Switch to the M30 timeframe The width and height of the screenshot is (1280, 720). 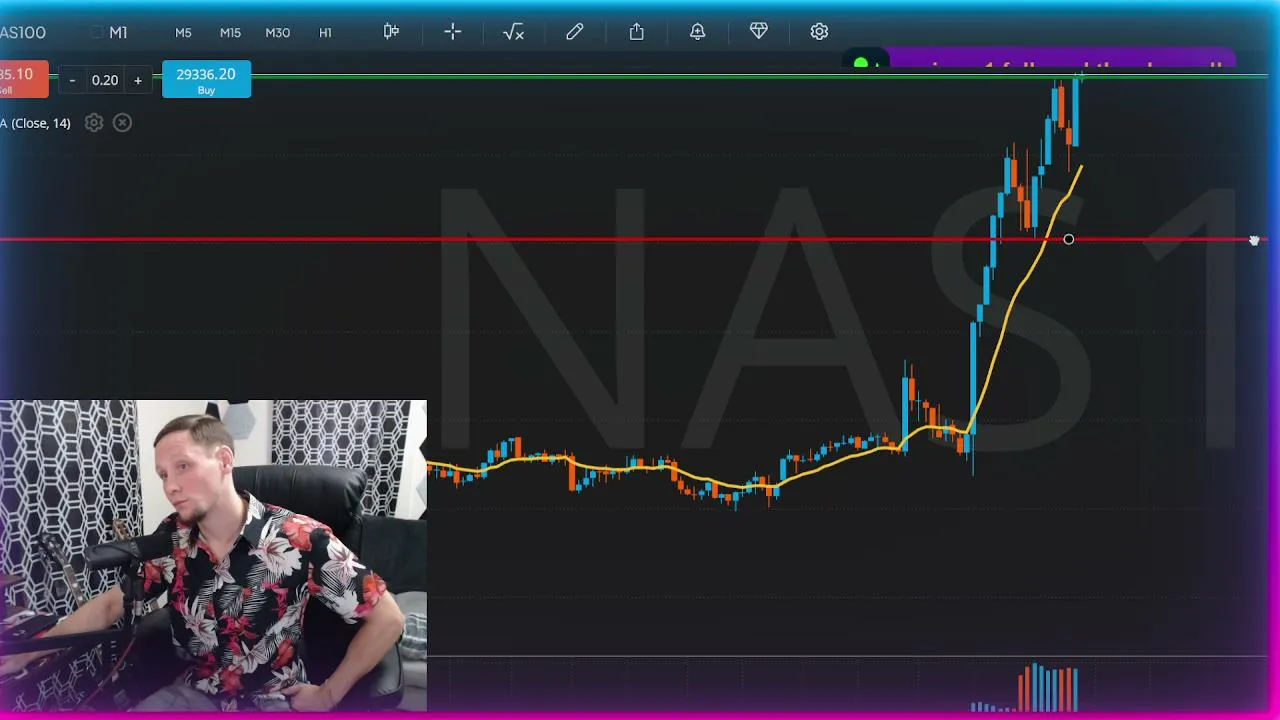(x=278, y=33)
